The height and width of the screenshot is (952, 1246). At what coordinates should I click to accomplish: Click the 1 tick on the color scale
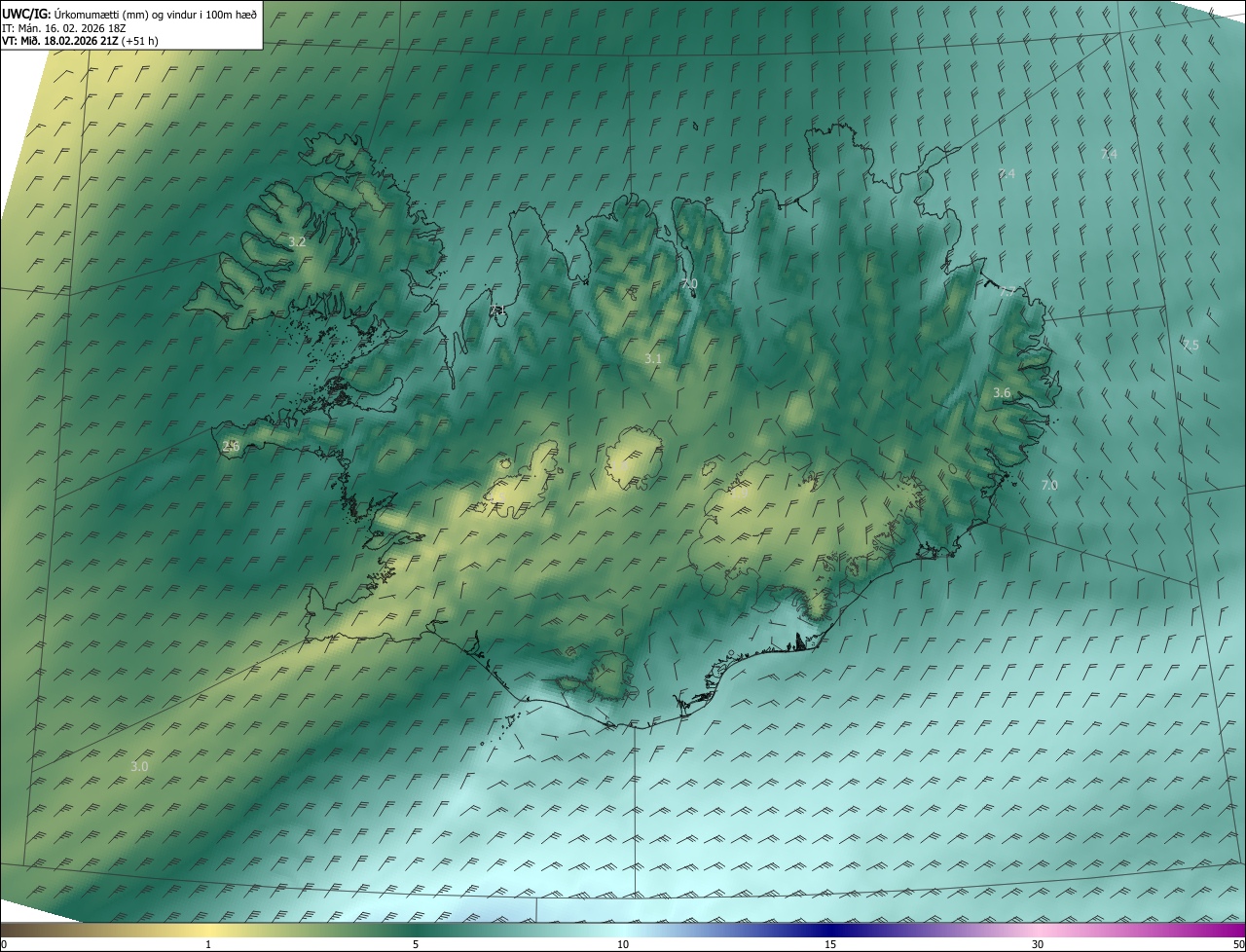(x=208, y=945)
